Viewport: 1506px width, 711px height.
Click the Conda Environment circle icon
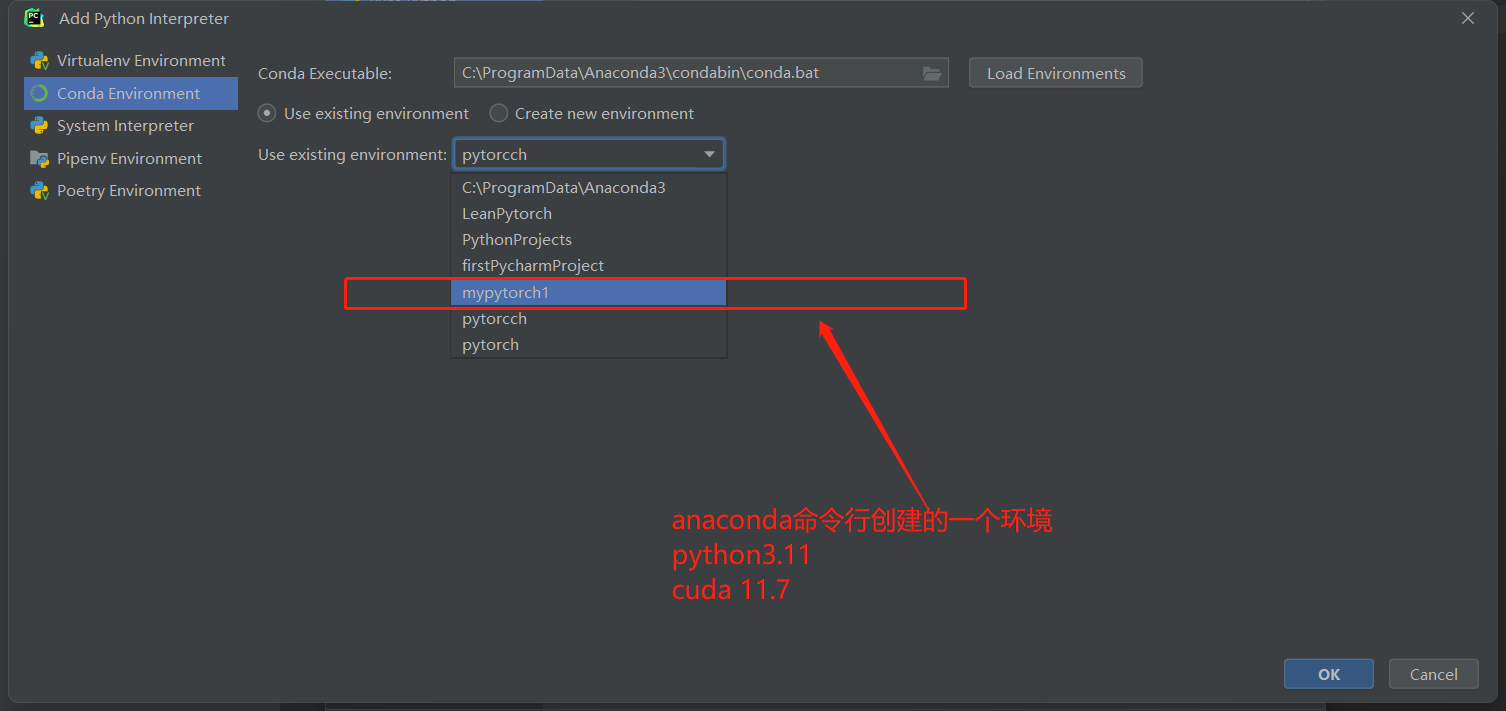pyautogui.click(x=39, y=94)
